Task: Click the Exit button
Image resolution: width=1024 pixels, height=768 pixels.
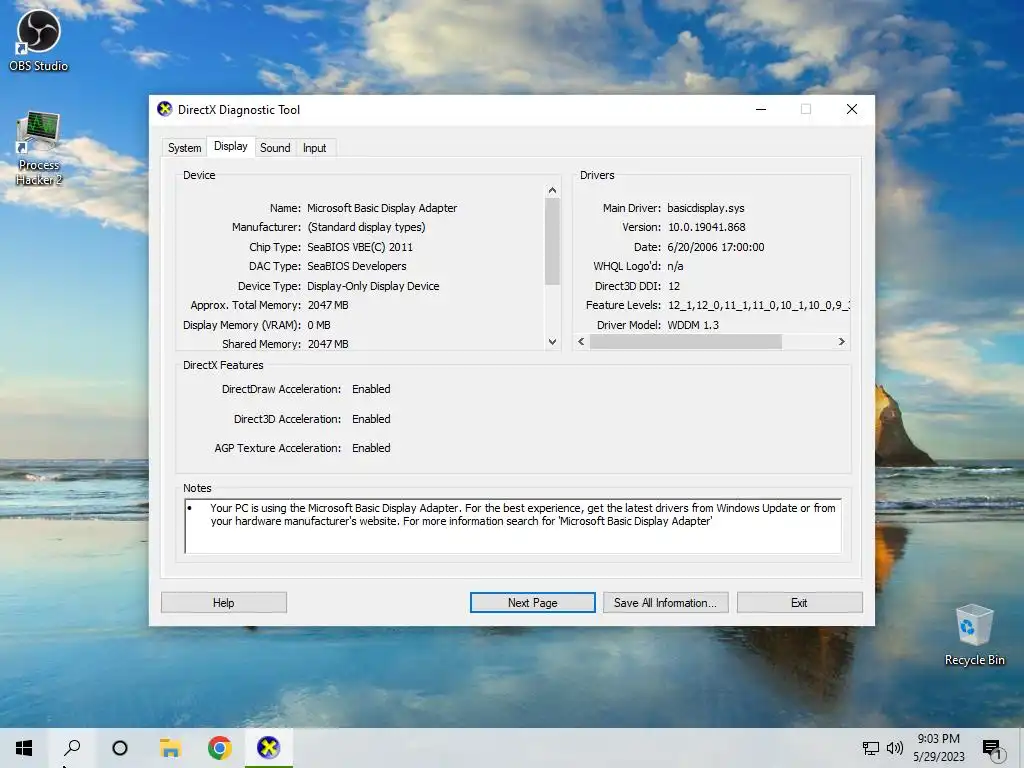Action: coord(799,603)
